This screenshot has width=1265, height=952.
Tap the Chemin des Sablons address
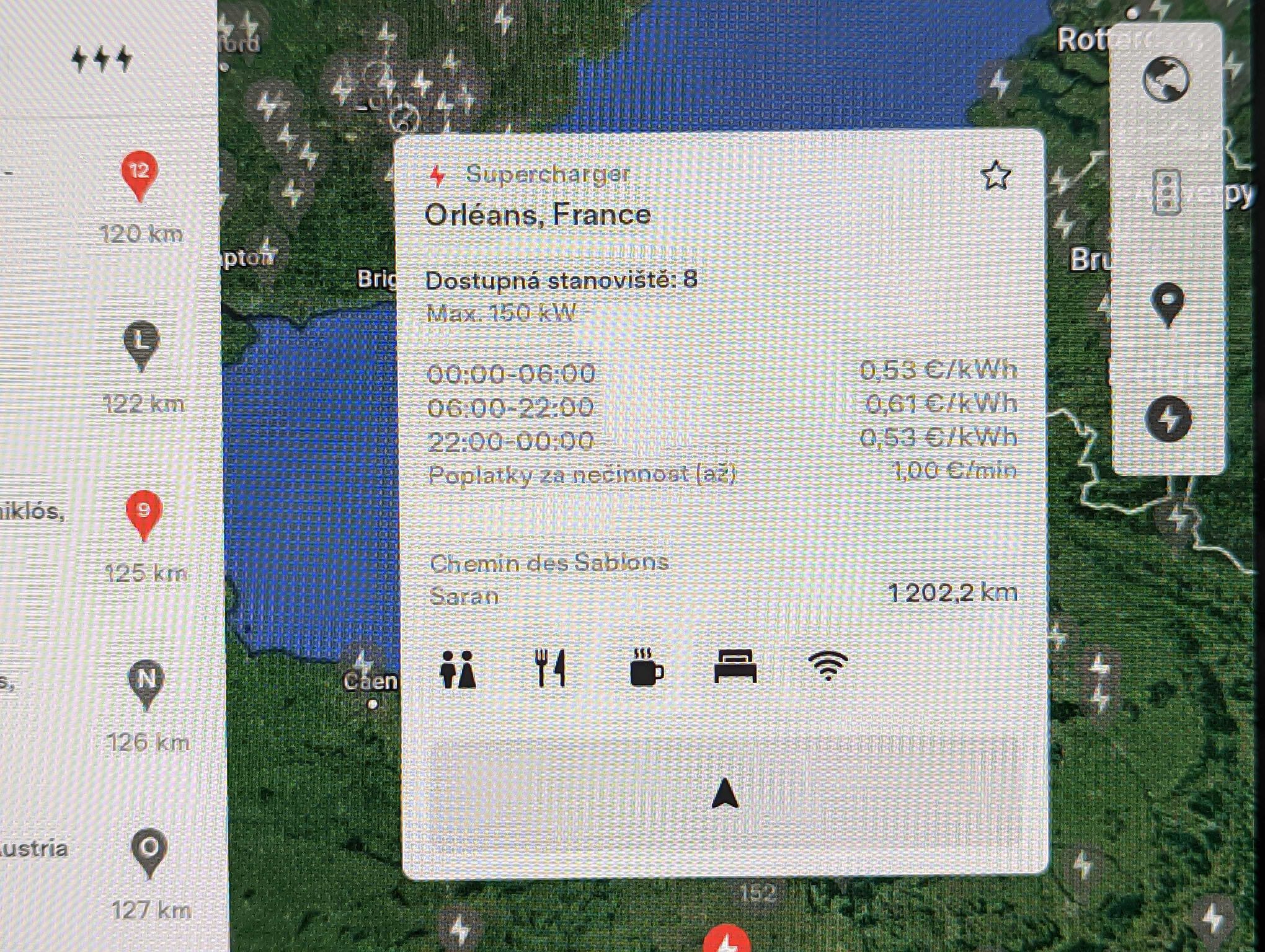549,563
